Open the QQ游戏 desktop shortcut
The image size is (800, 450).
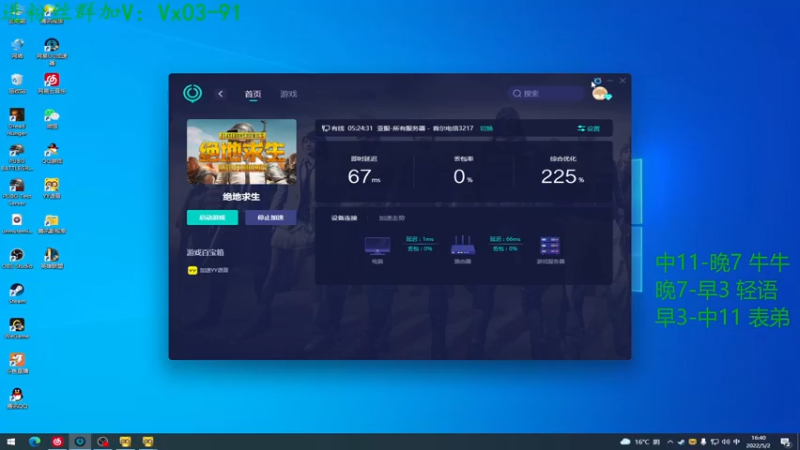52,154
